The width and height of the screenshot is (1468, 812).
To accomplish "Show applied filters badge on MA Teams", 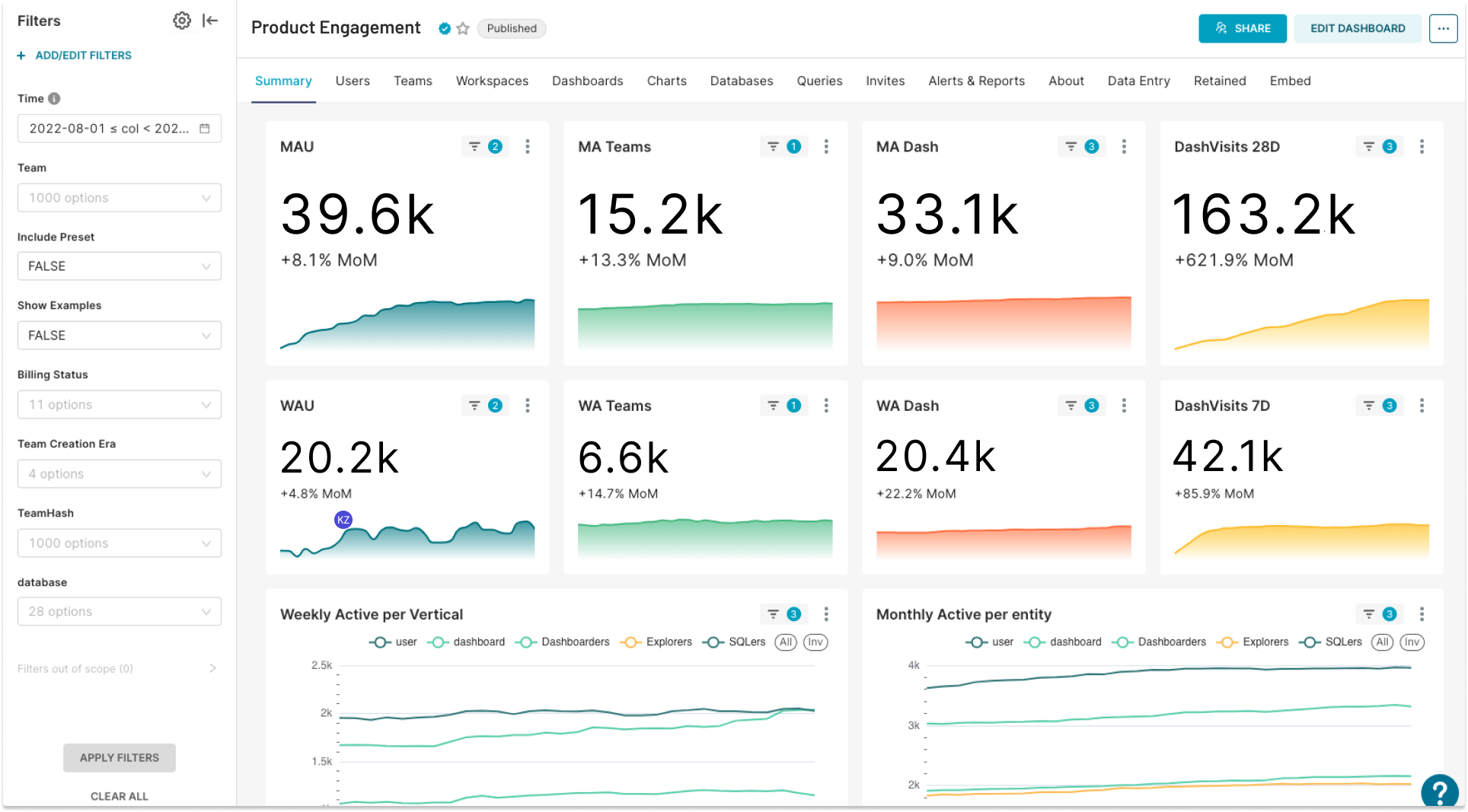I will (x=784, y=147).
